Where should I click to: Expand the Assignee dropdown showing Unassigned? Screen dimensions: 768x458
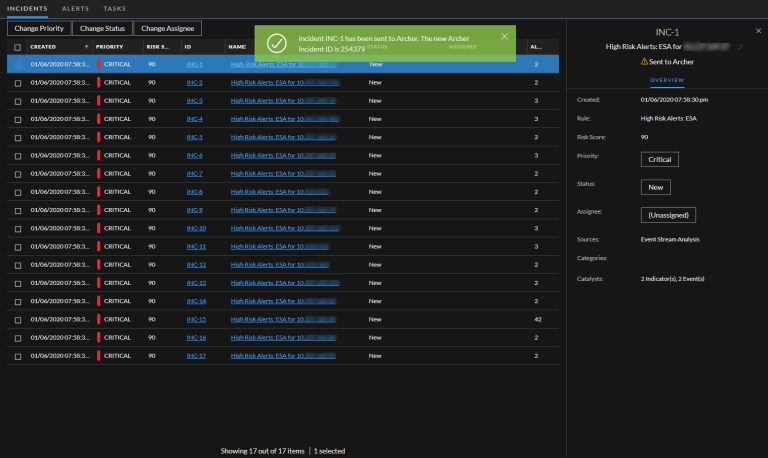coord(667,215)
